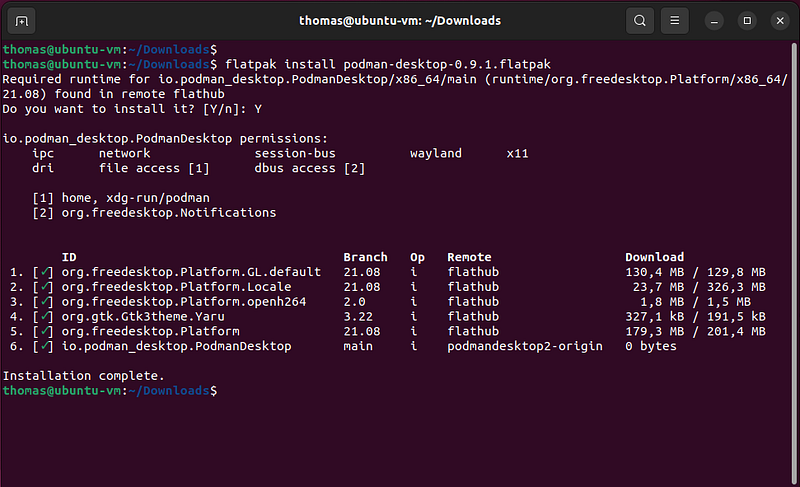Click the Op column header
This screenshot has height=487, width=800.
(417, 258)
